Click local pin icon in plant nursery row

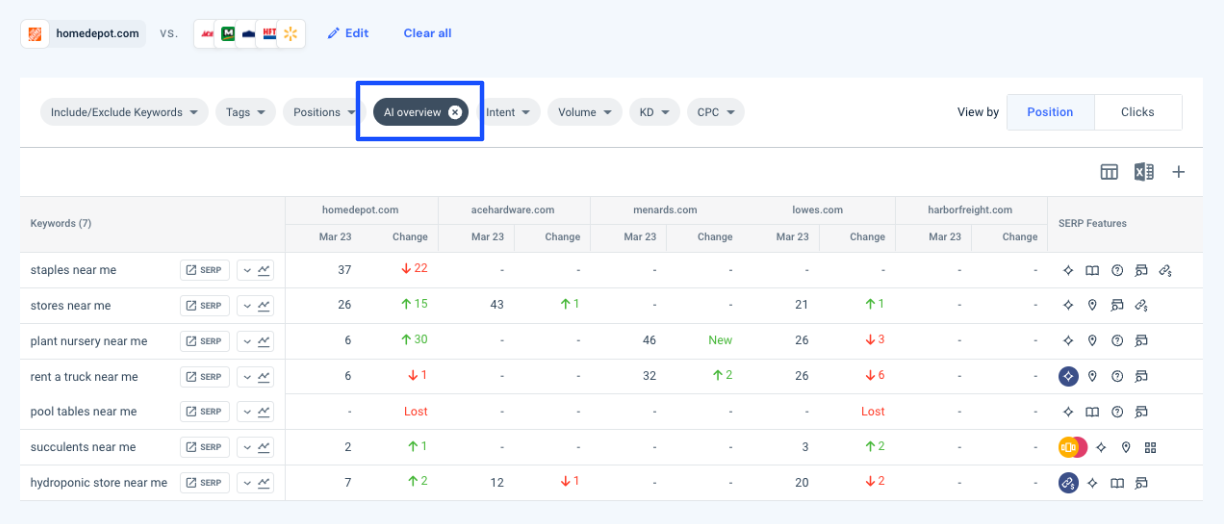pos(1092,341)
